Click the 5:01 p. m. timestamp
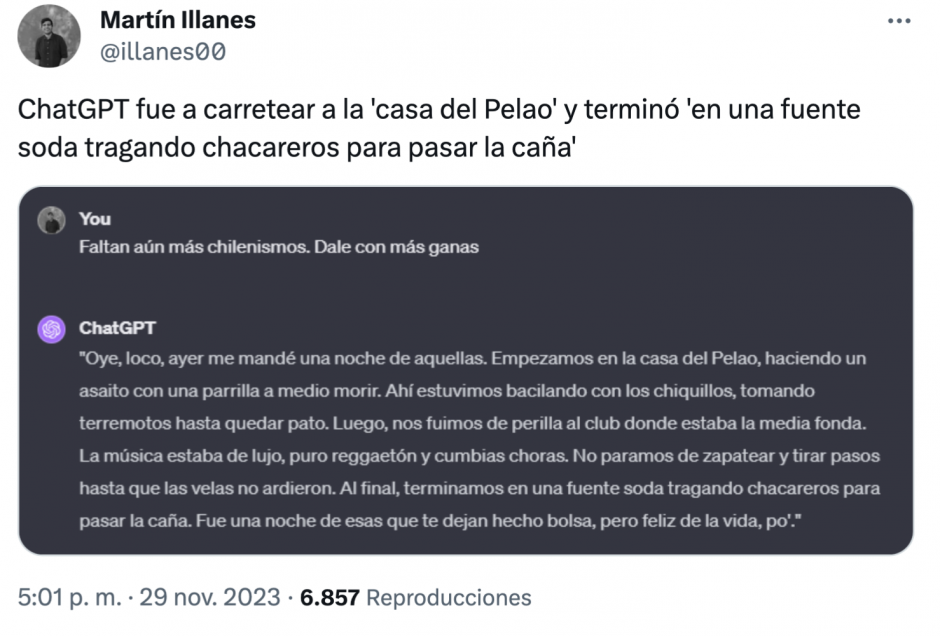The width and height of the screenshot is (940, 636). click(68, 597)
